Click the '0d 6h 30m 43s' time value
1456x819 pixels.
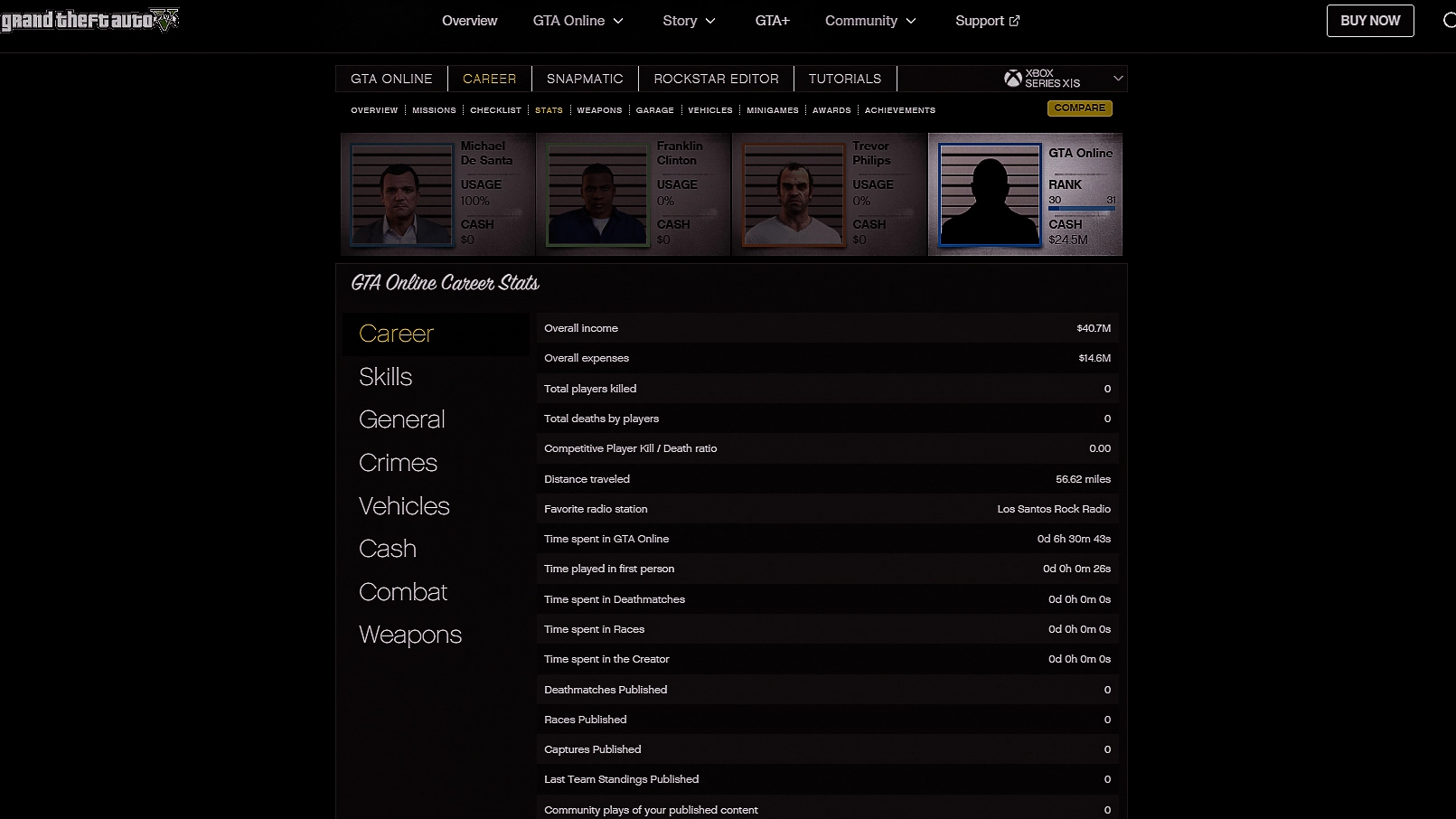1074,539
